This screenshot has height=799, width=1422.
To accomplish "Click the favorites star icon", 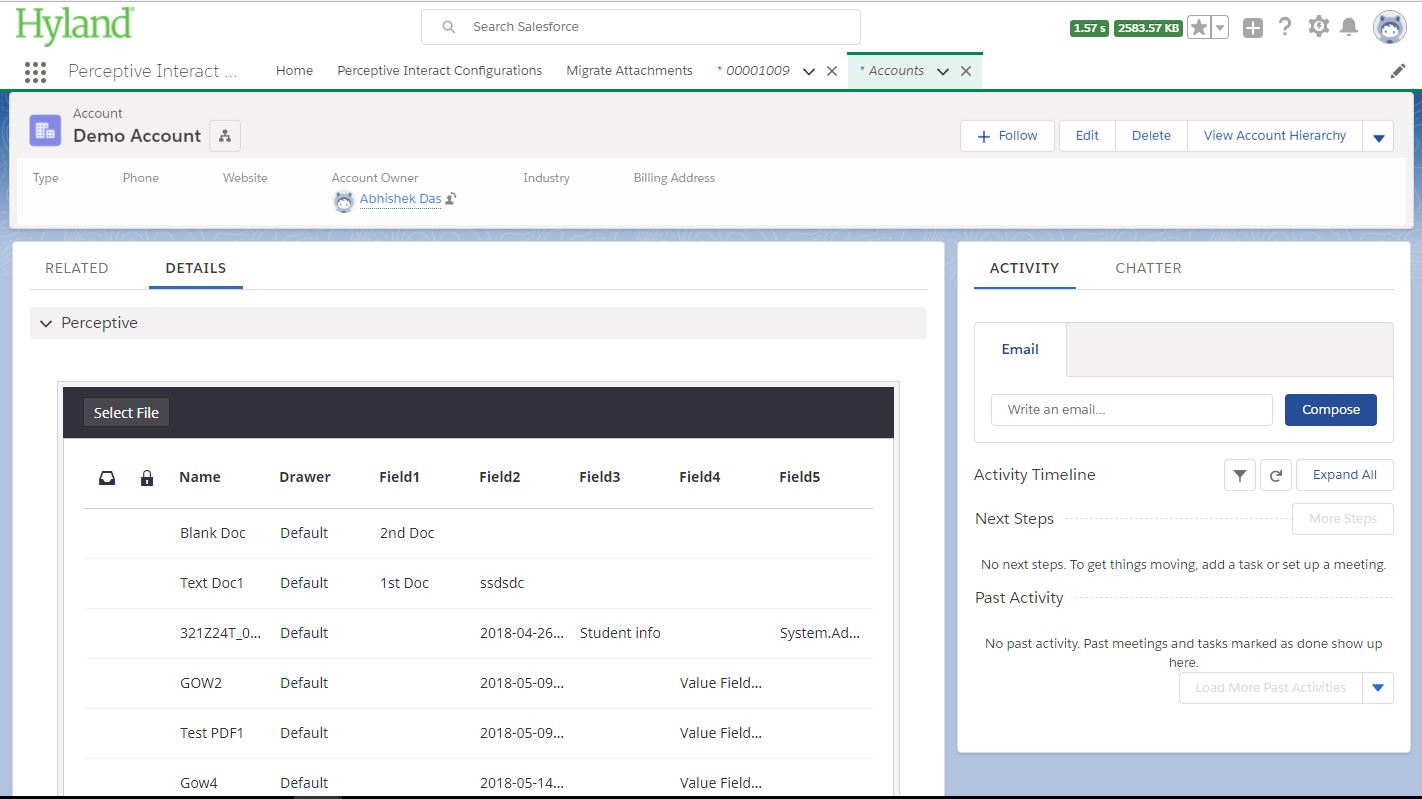I will [1198, 28].
